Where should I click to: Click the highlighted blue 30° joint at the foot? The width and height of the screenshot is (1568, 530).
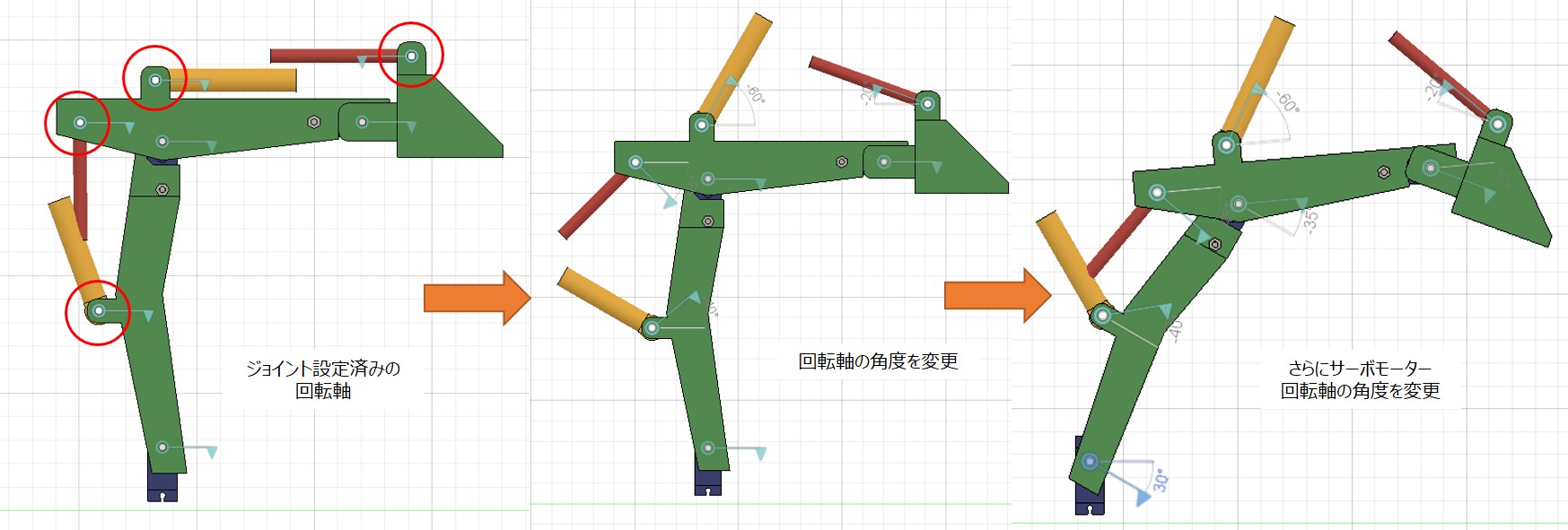point(1090,462)
